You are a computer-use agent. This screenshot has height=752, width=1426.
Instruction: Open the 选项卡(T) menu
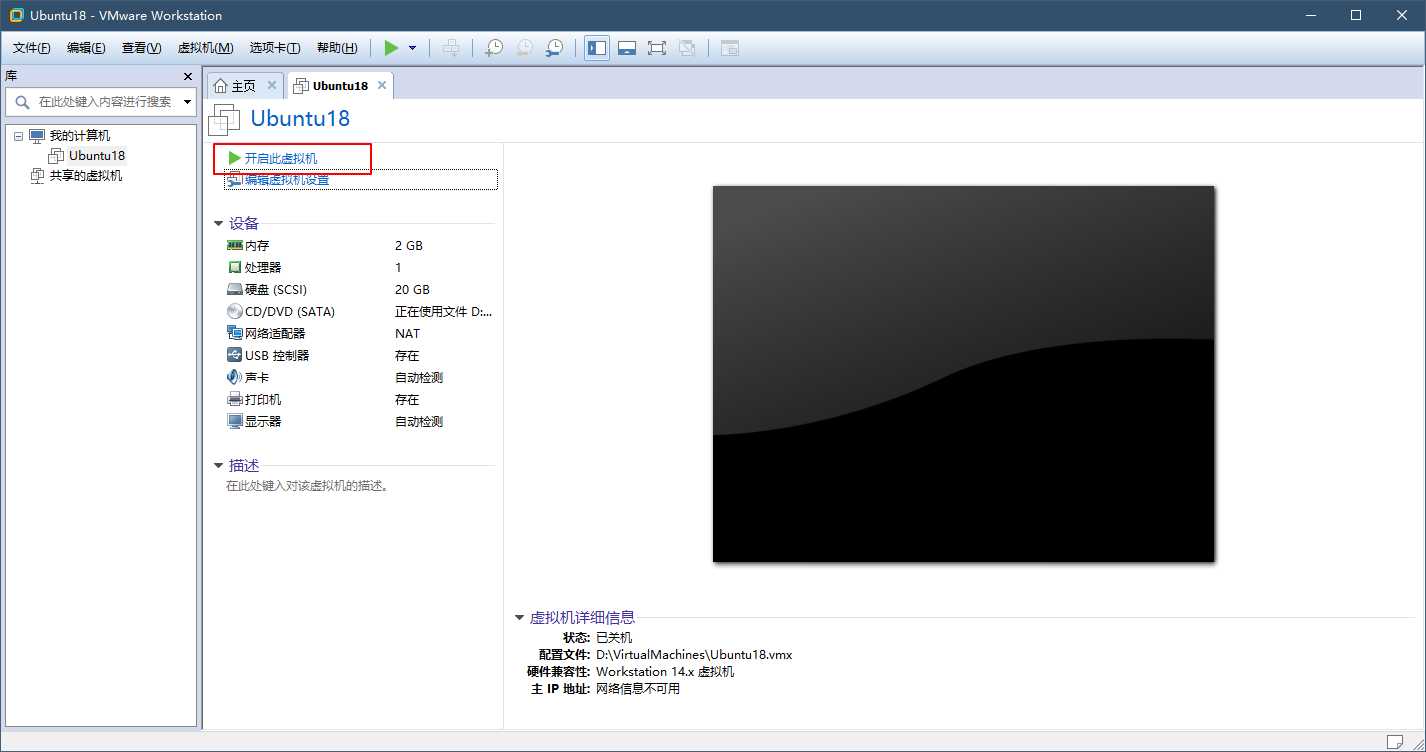click(x=275, y=48)
